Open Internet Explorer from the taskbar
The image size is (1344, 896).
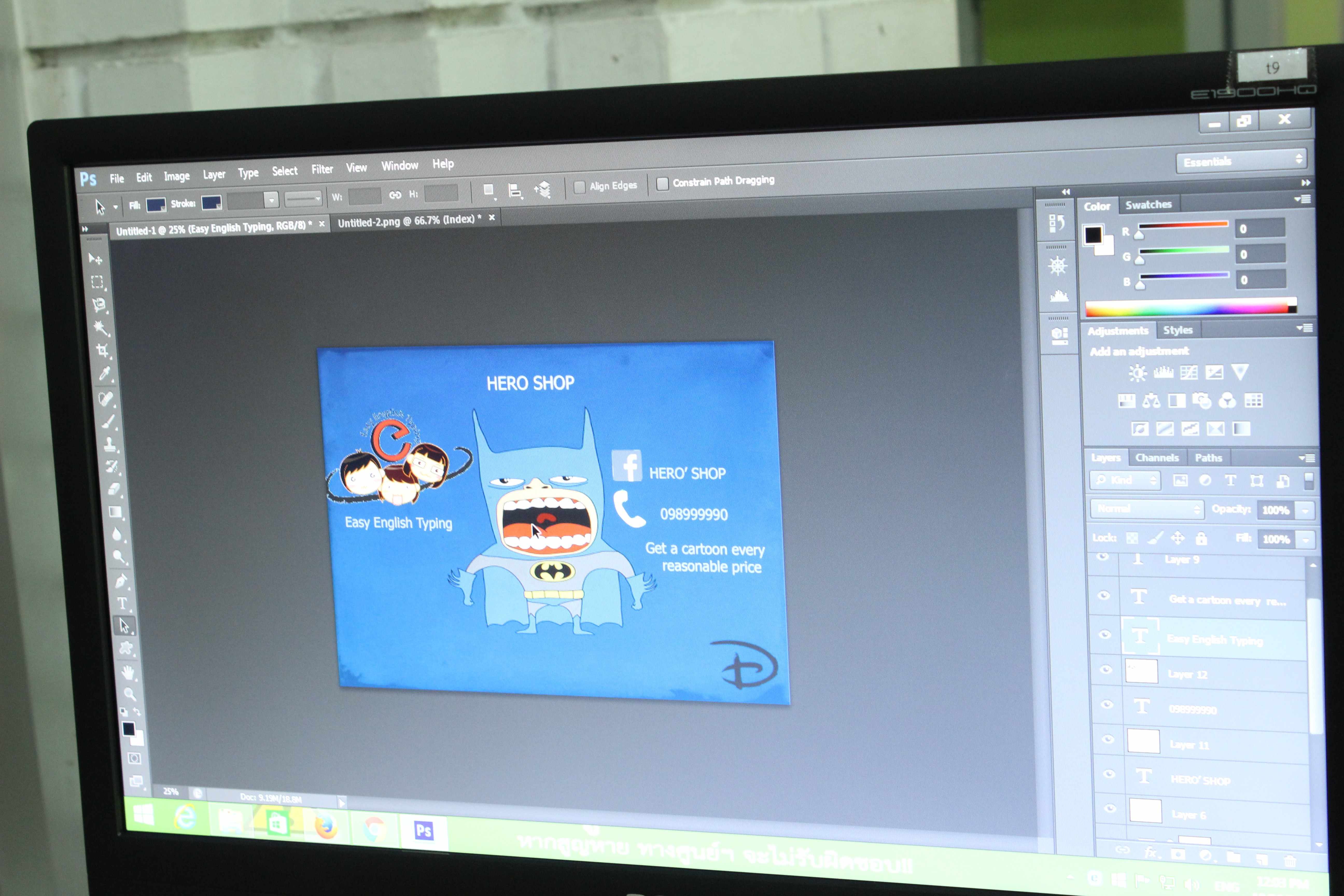point(185,818)
